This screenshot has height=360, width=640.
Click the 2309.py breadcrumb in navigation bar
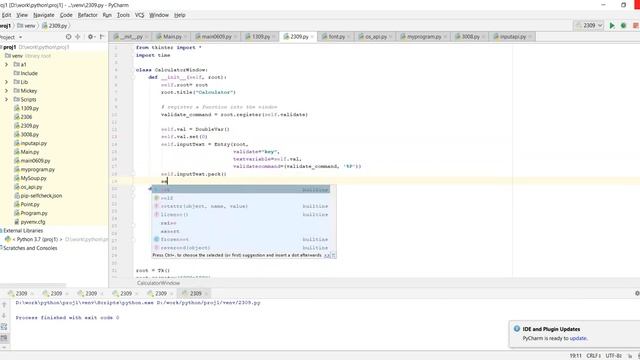(x=55, y=26)
